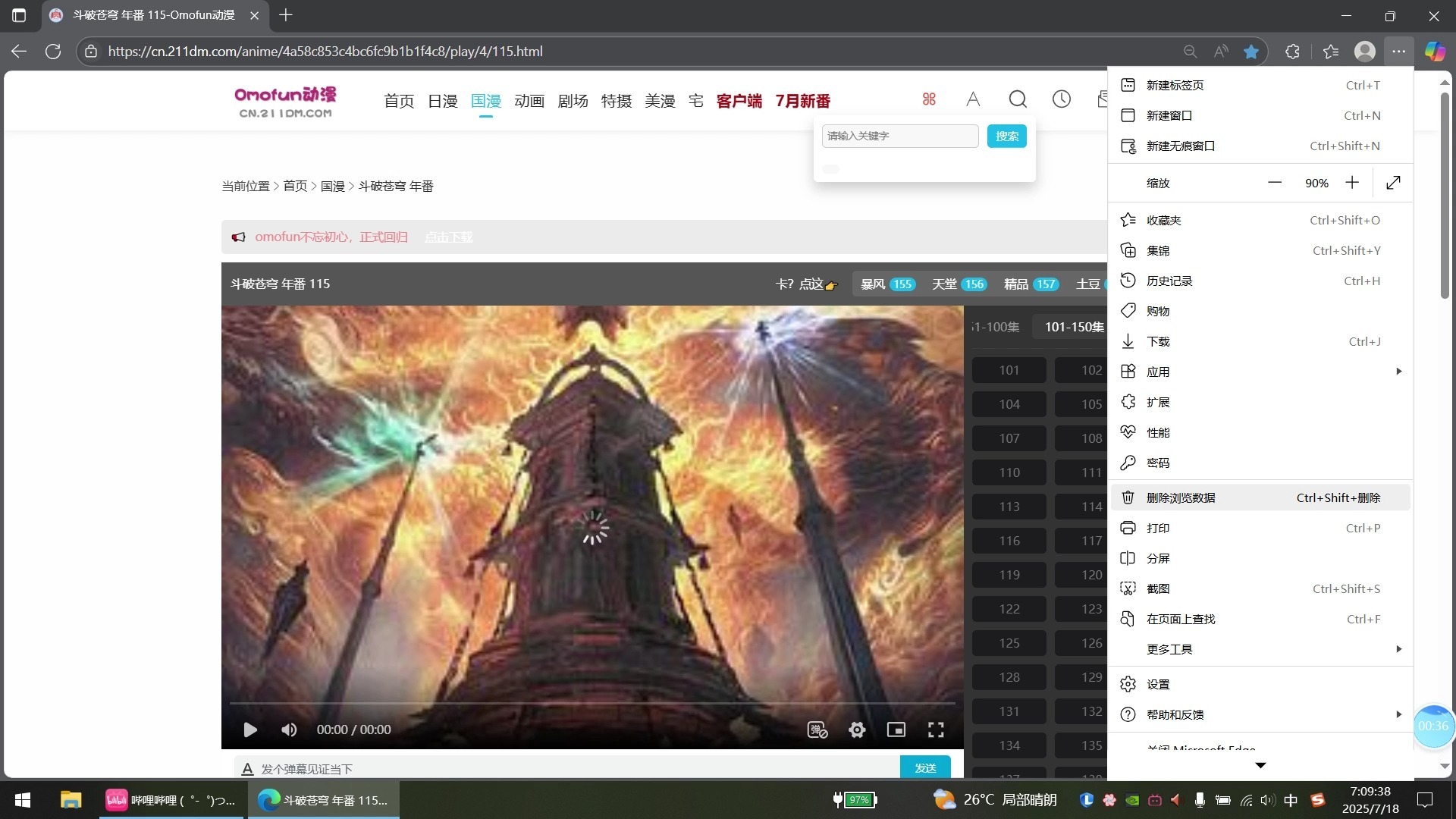Open the 7月新番 navigation link
1456x819 pixels.
coord(803,101)
